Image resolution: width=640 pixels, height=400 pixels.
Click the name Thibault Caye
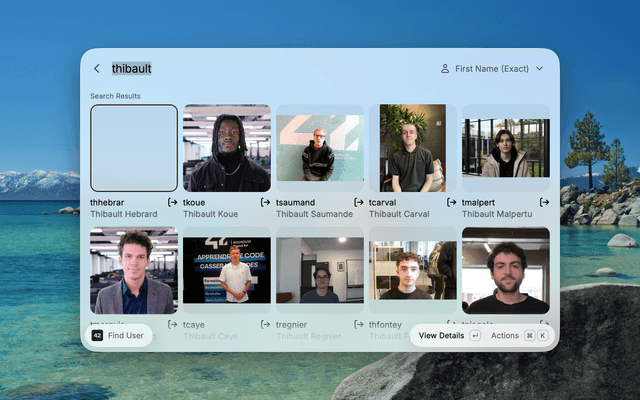point(210,336)
